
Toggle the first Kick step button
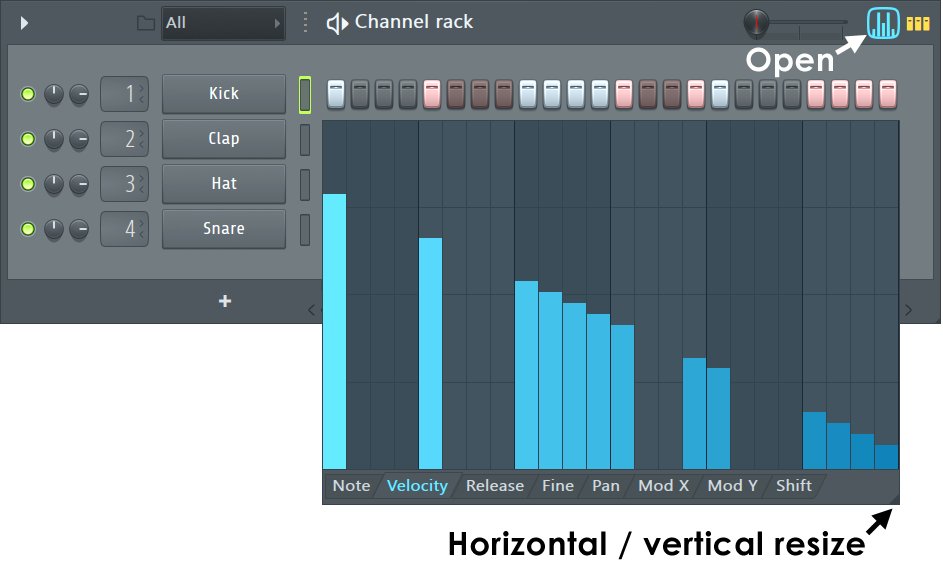[x=336, y=94]
